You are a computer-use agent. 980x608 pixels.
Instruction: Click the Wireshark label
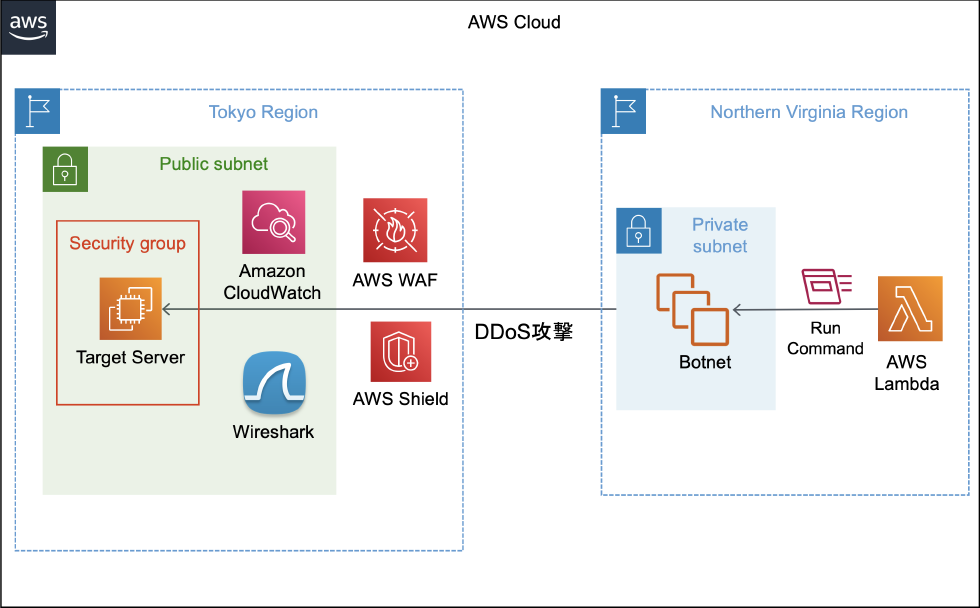click(x=273, y=432)
